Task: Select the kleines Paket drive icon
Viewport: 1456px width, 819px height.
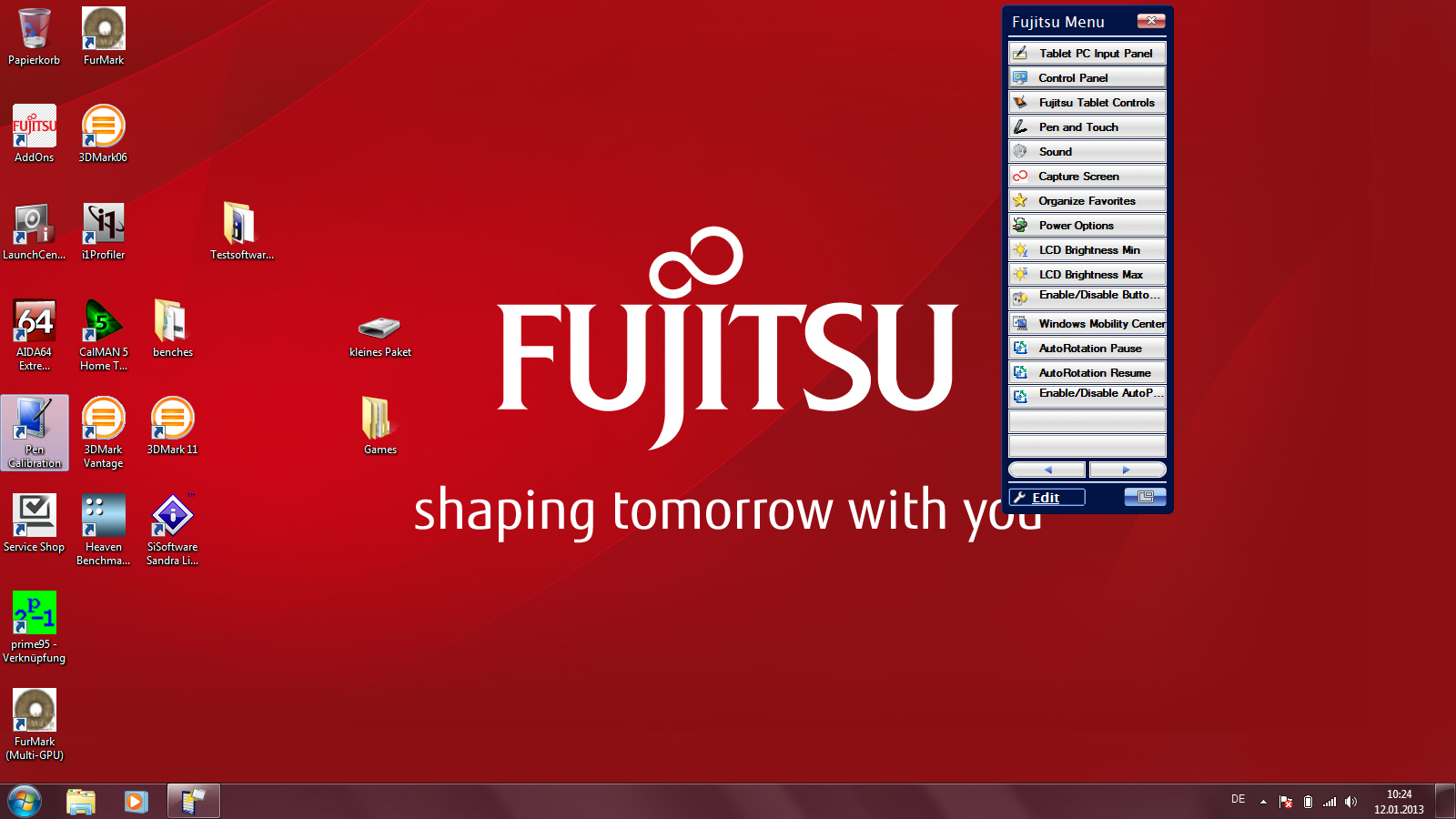Action: pos(379,335)
